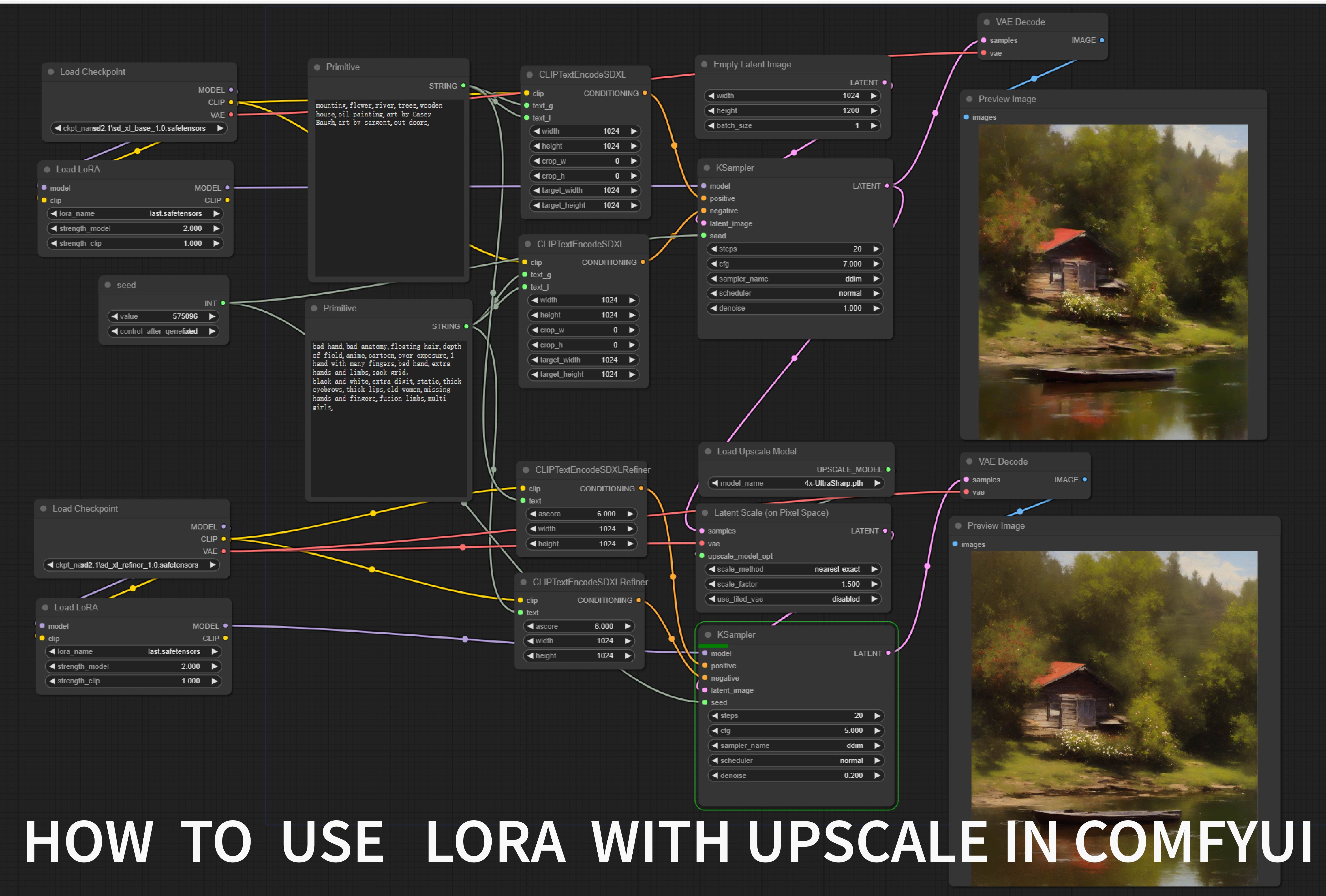Click the VAE output port of the sd_xl_base checkpoint node
Image resolution: width=1326 pixels, height=896 pixels.
click(231, 115)
